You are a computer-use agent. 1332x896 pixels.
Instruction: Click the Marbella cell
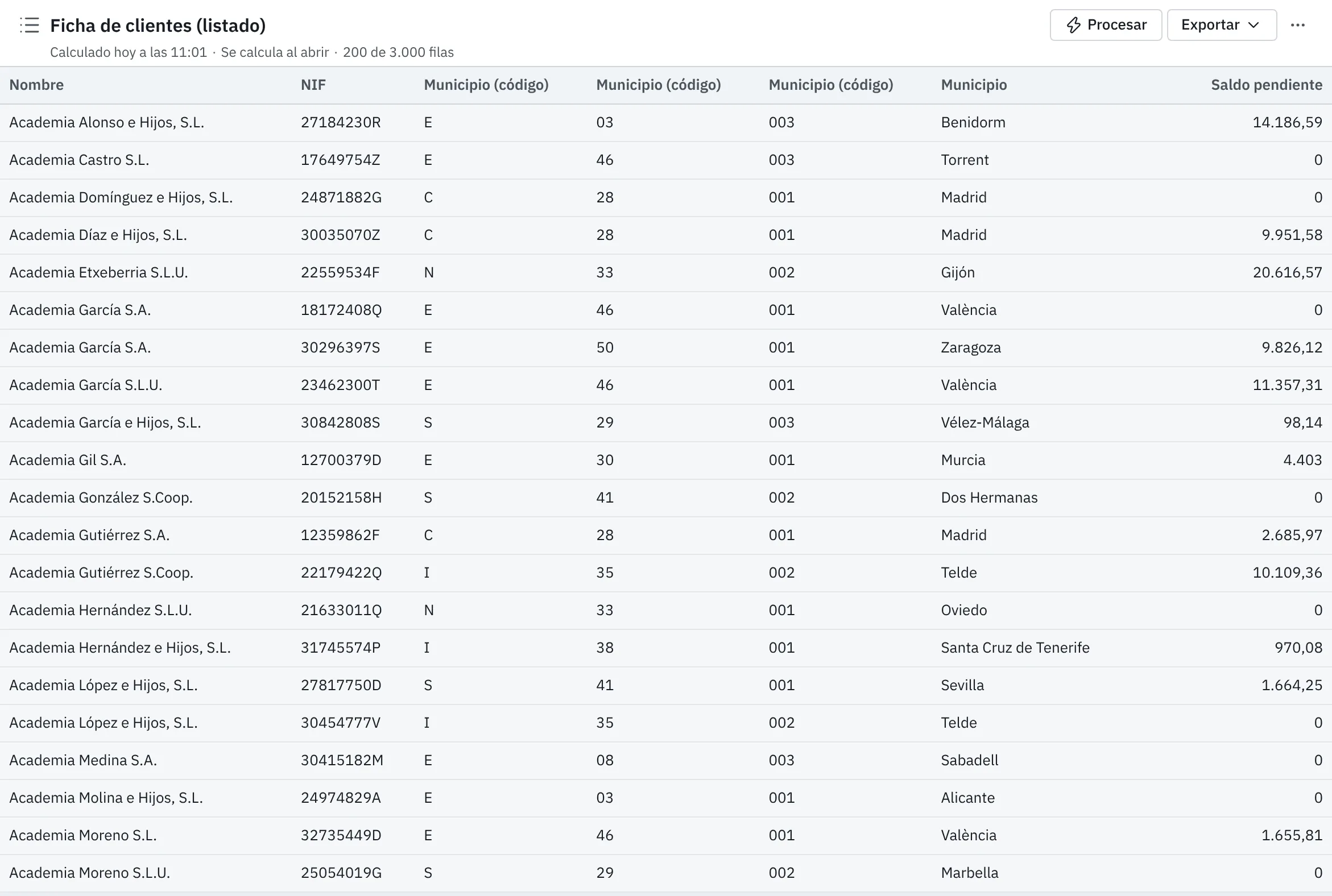pyautogui.click(x=970, y=873)
